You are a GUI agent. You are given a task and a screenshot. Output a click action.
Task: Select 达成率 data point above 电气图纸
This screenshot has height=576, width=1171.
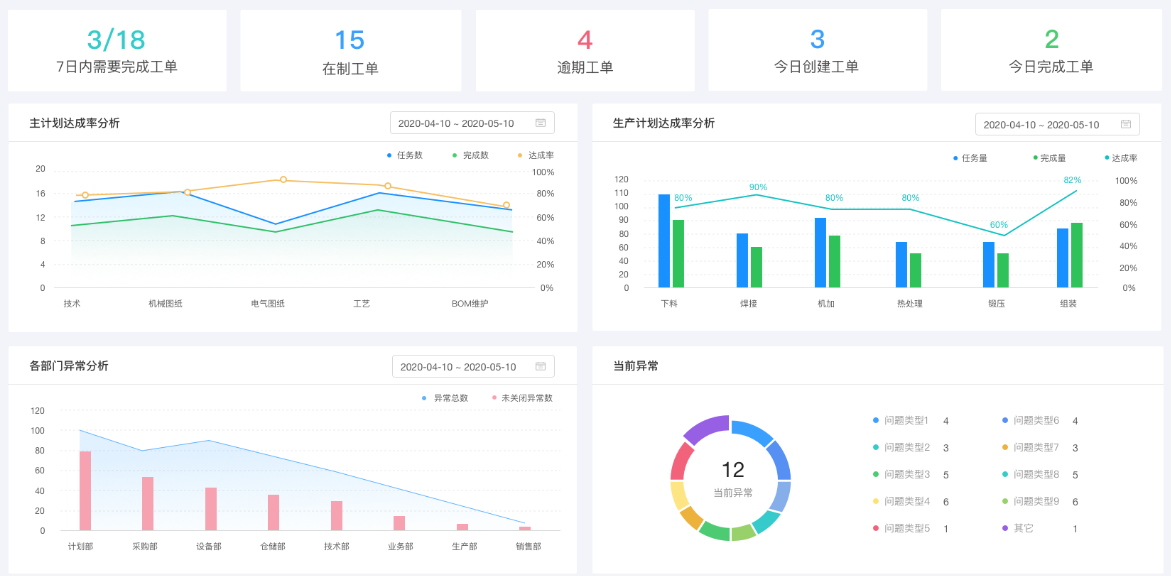point(283,180)
